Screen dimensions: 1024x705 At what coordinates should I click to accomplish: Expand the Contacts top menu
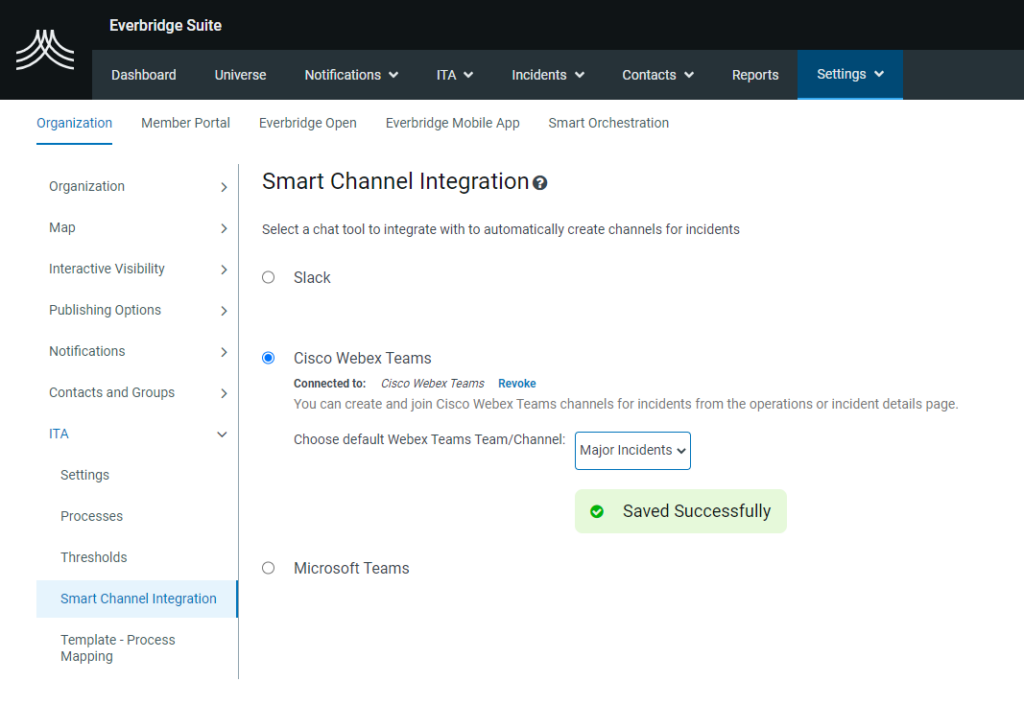[658, 75]
